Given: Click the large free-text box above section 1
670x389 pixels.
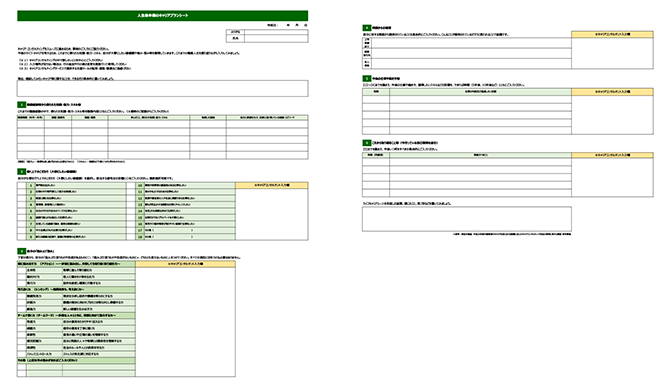Looking at the screenshot, I should (162, 88).
